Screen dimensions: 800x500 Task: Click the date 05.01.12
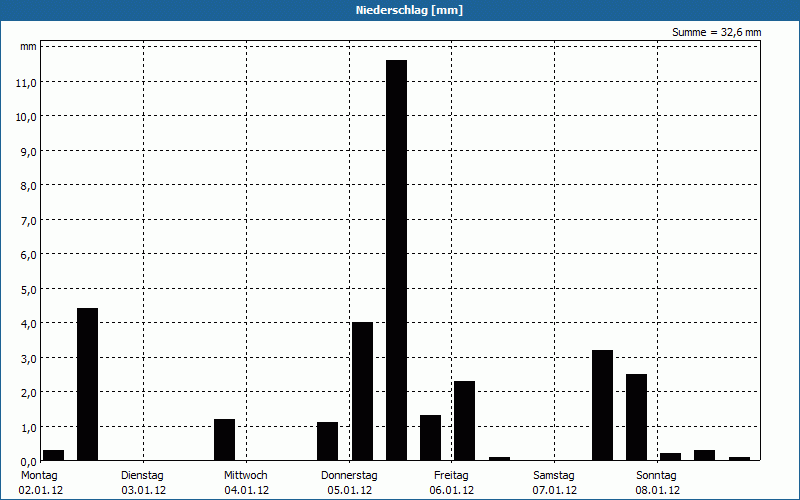pos(349,491)
